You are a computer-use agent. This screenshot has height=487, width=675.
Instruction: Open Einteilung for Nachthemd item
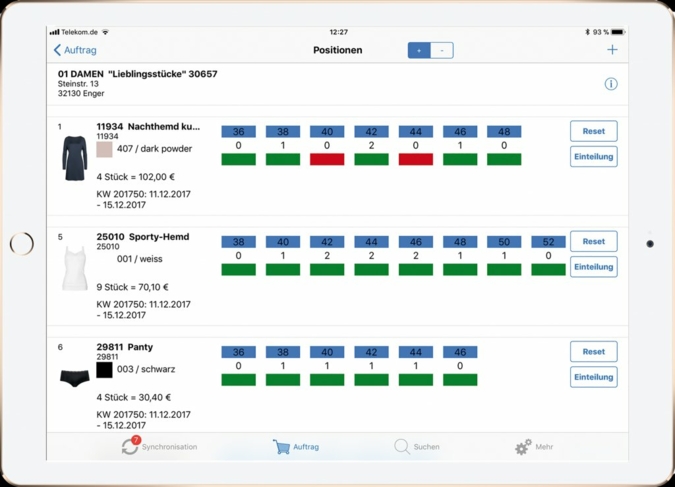(x=593, y=157)
